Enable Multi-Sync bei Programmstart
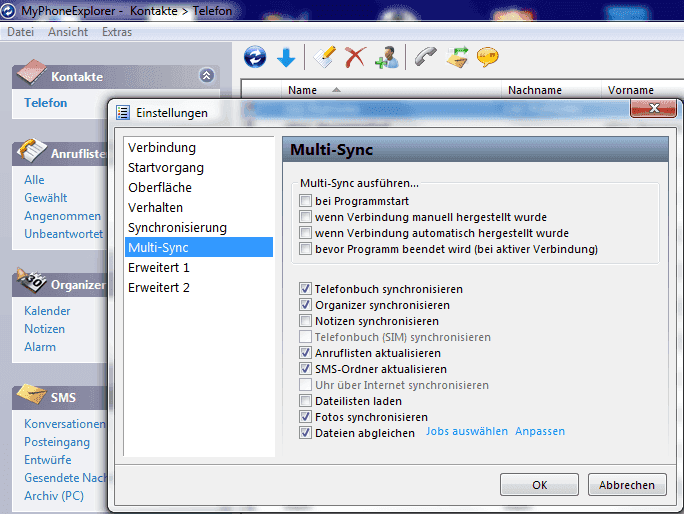Image resolution: width=684 pixels, height=514 pixels. [x=305, y=201]
